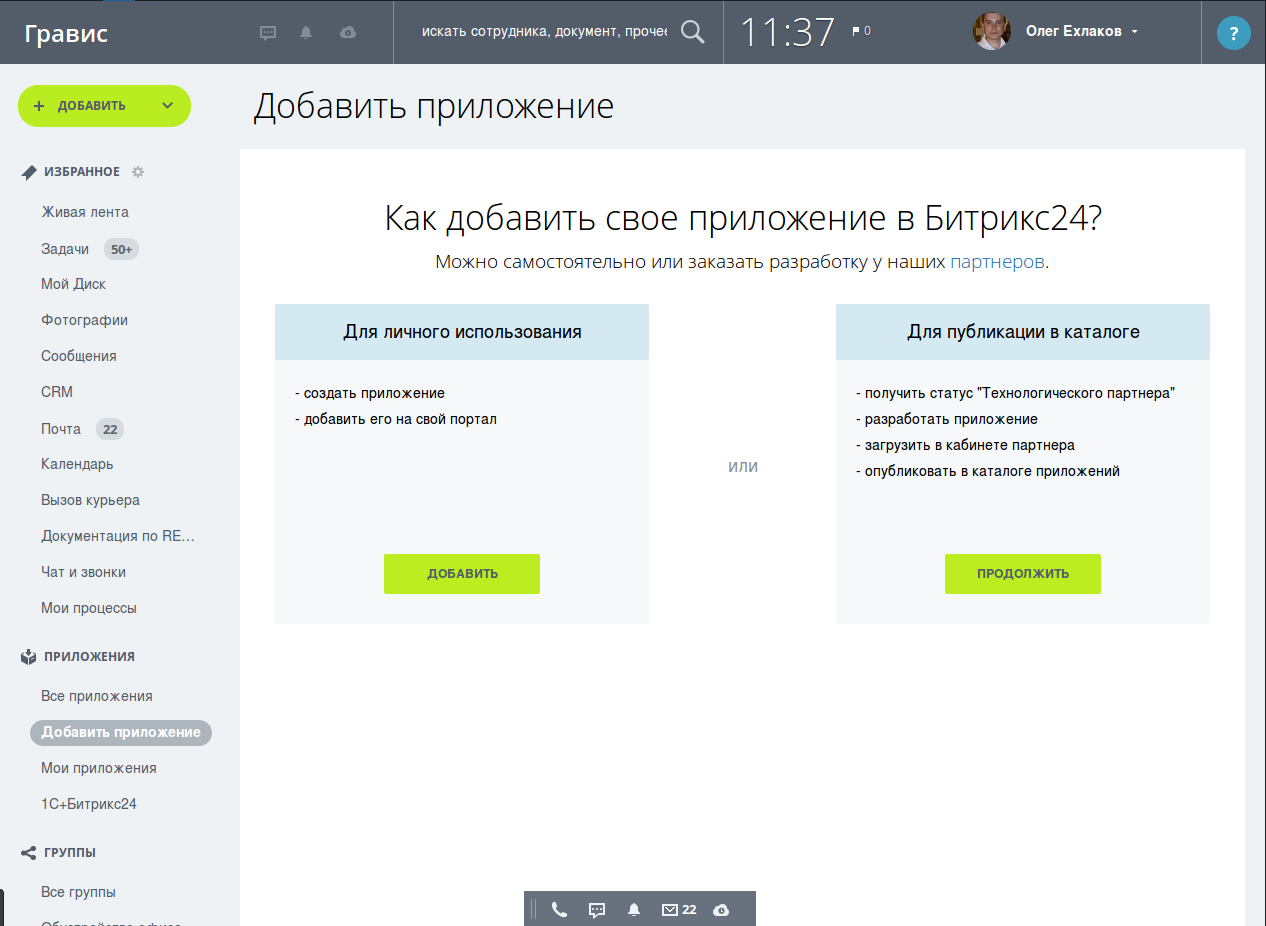Viewport: 1266px width, 926px height.
Task: Open Вызов курьера in the sidebar
Action: [90, 500]
